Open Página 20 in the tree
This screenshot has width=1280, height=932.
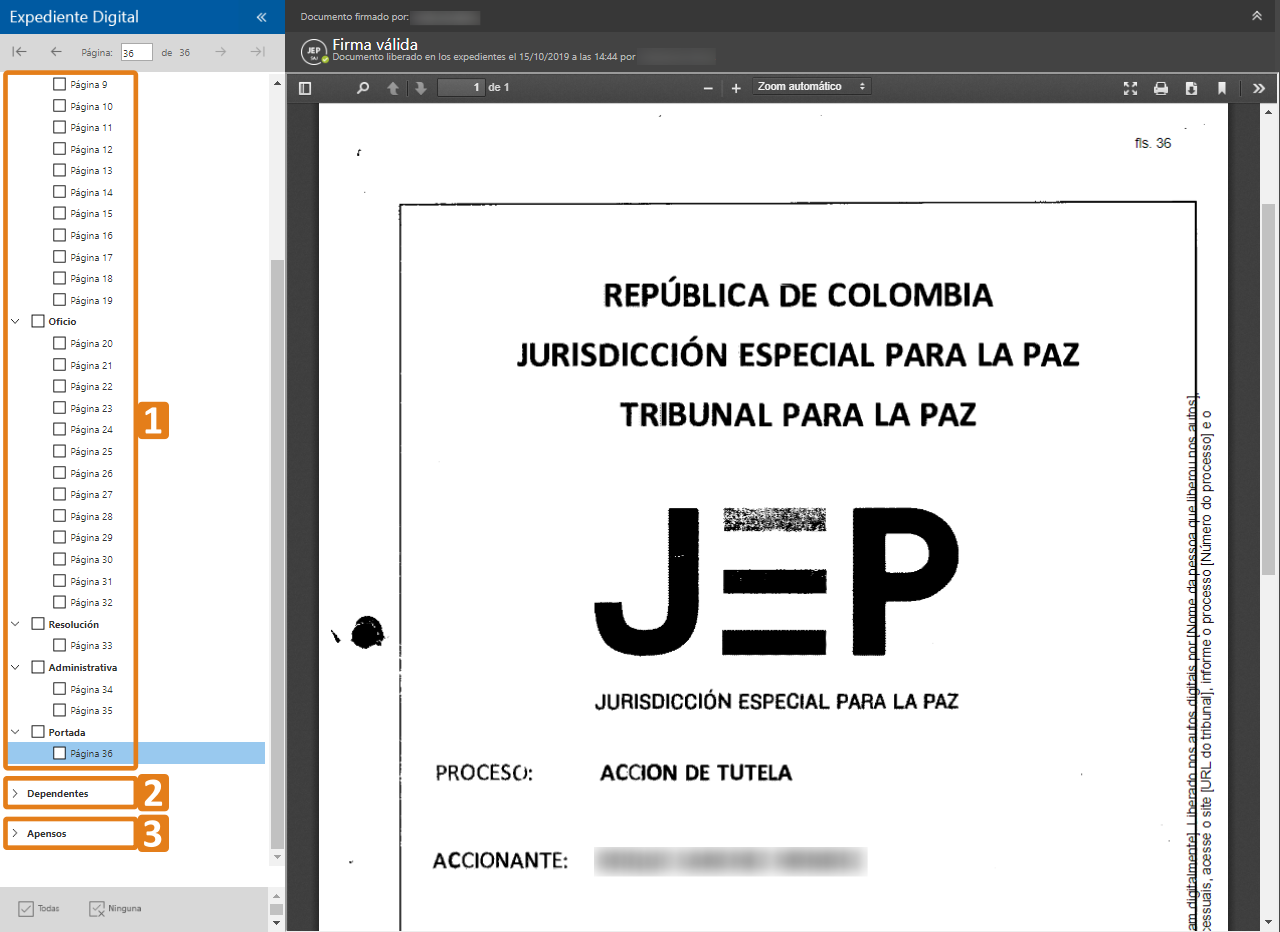pos(91,343)
